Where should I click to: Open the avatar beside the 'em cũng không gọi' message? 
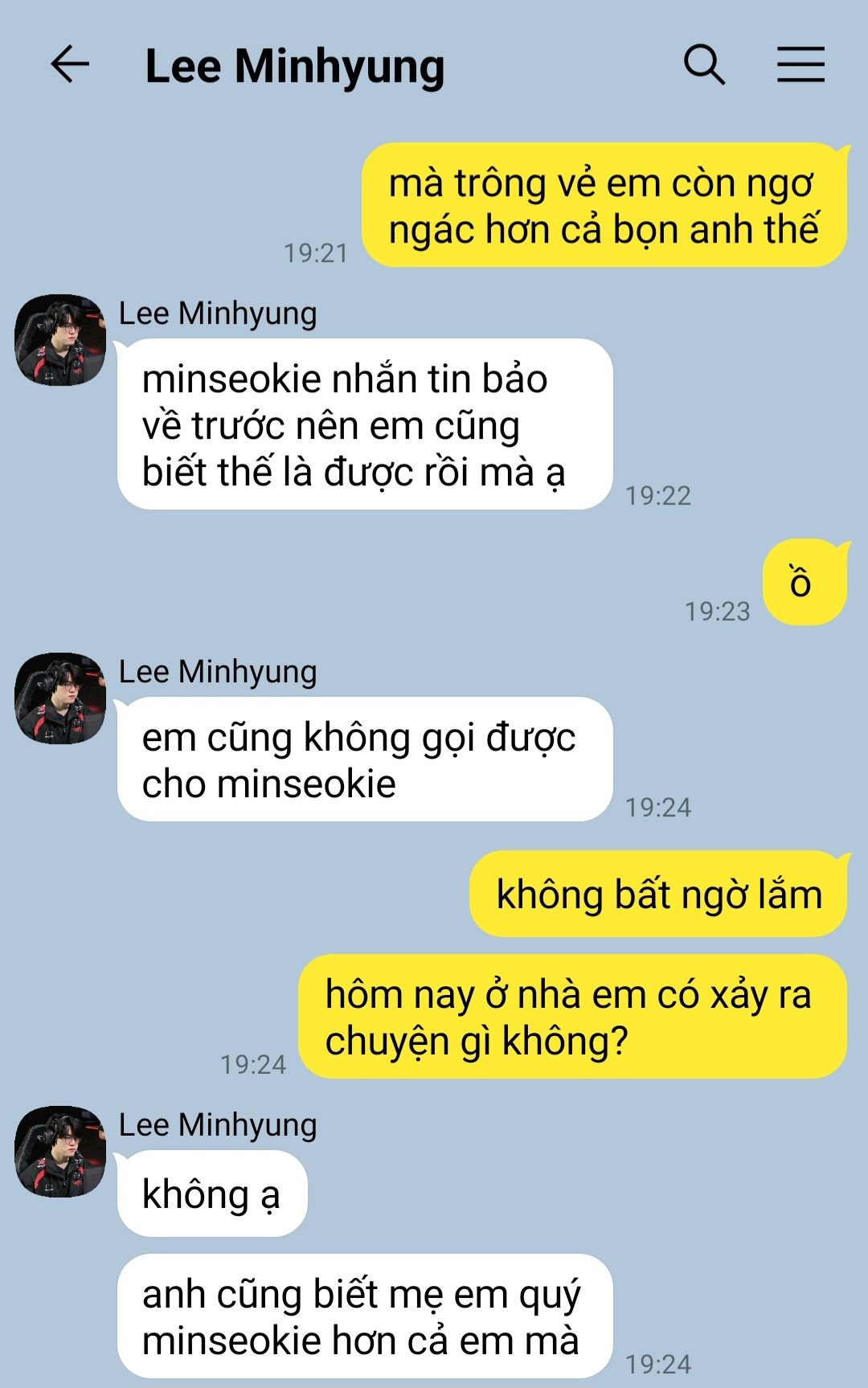[x=60, y=698]
